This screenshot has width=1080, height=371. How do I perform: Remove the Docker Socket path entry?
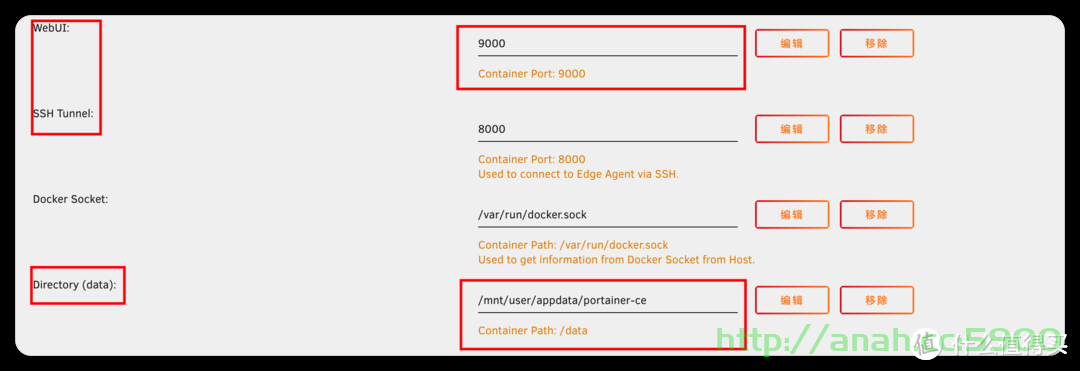click(877, 214)
